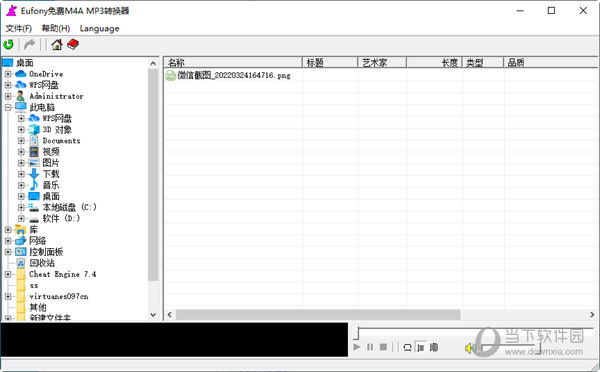The image size is (600, 372).
Task: Sort by the 长度 column header
Action: coord(434,62)
